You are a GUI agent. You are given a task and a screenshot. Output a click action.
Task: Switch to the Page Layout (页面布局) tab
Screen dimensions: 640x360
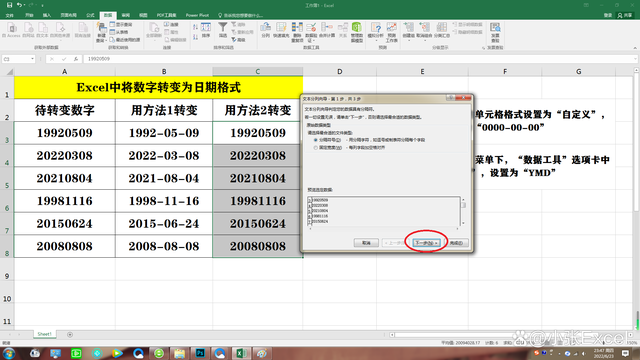tap(69, 15)
